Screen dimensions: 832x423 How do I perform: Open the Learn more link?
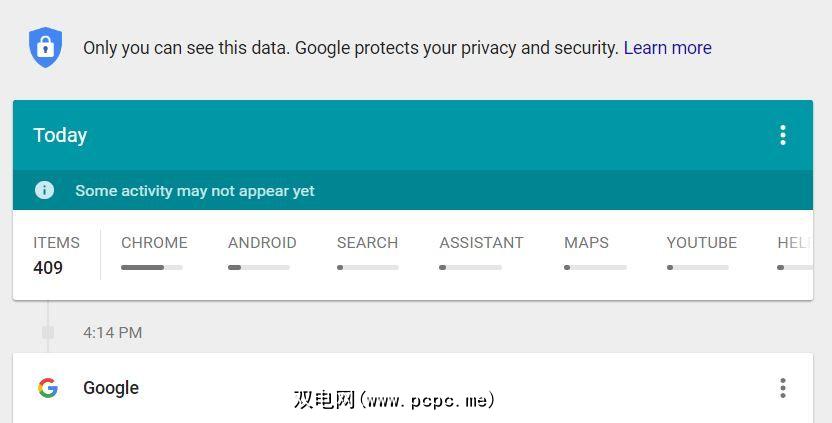pos(667,48)
